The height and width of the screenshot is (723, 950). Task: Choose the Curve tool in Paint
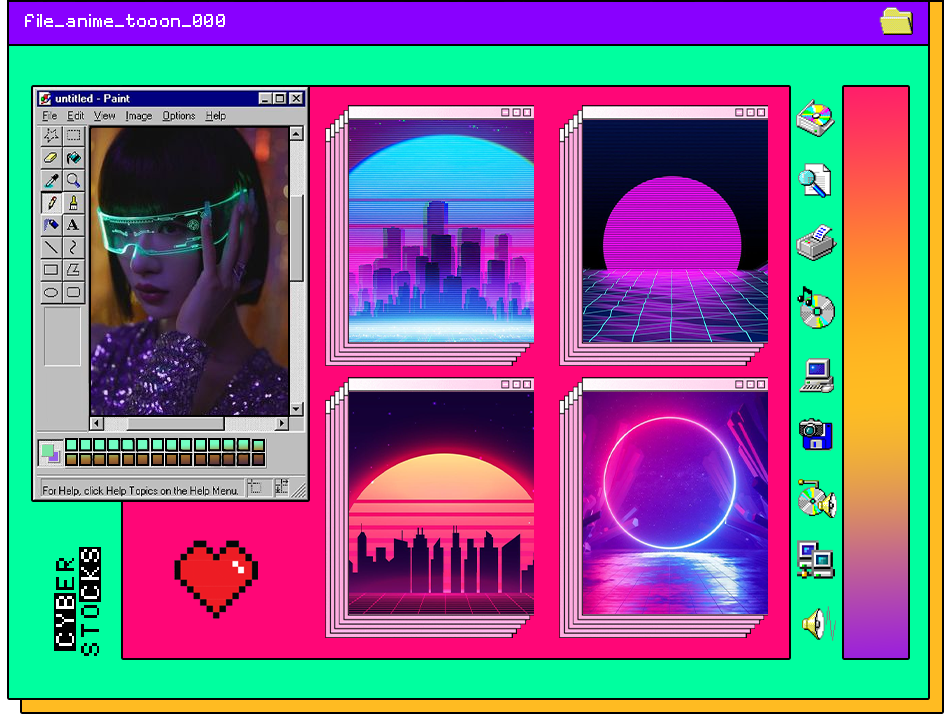point(73,247)
